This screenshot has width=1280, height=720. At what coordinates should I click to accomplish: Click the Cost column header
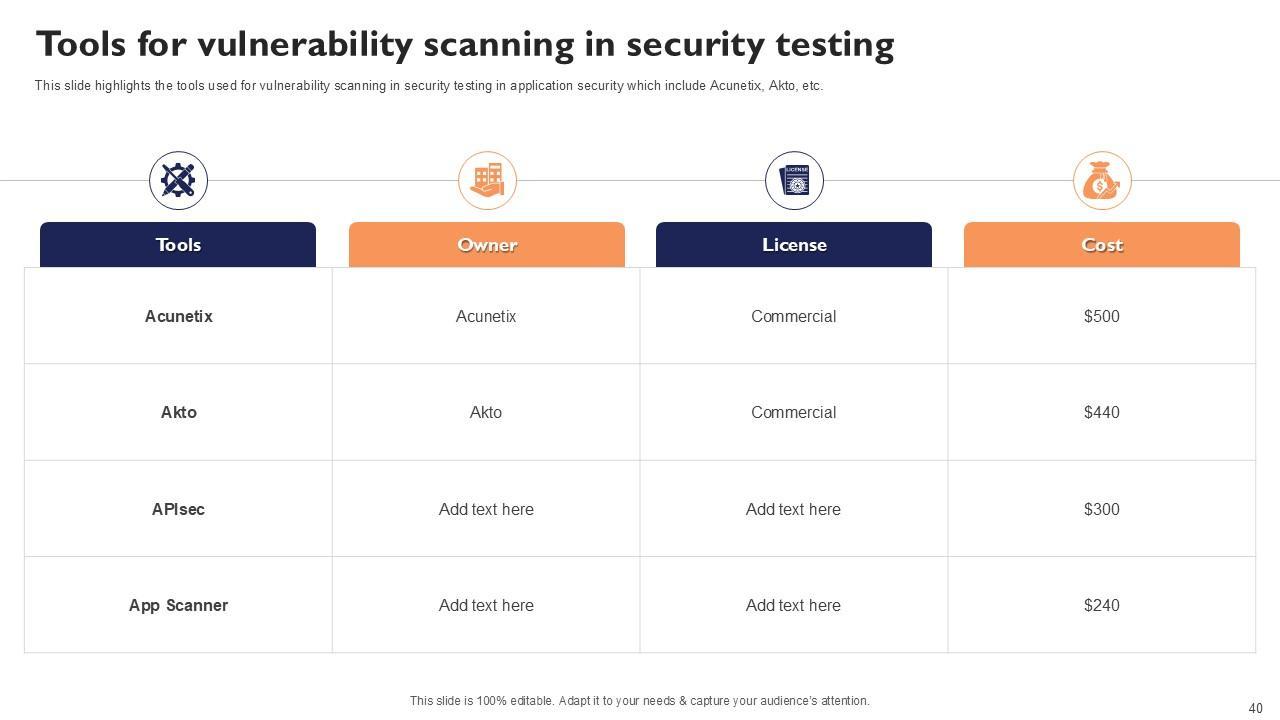pos(1102,245)
